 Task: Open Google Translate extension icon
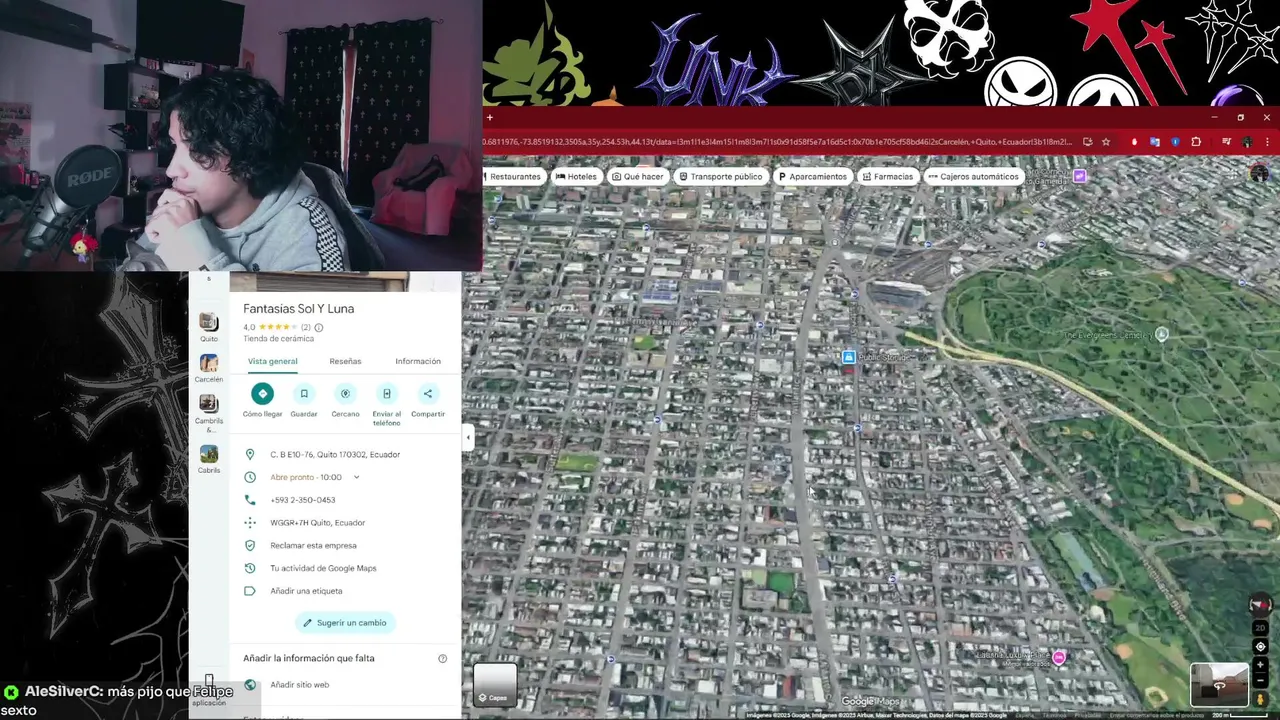[1154, 142]
